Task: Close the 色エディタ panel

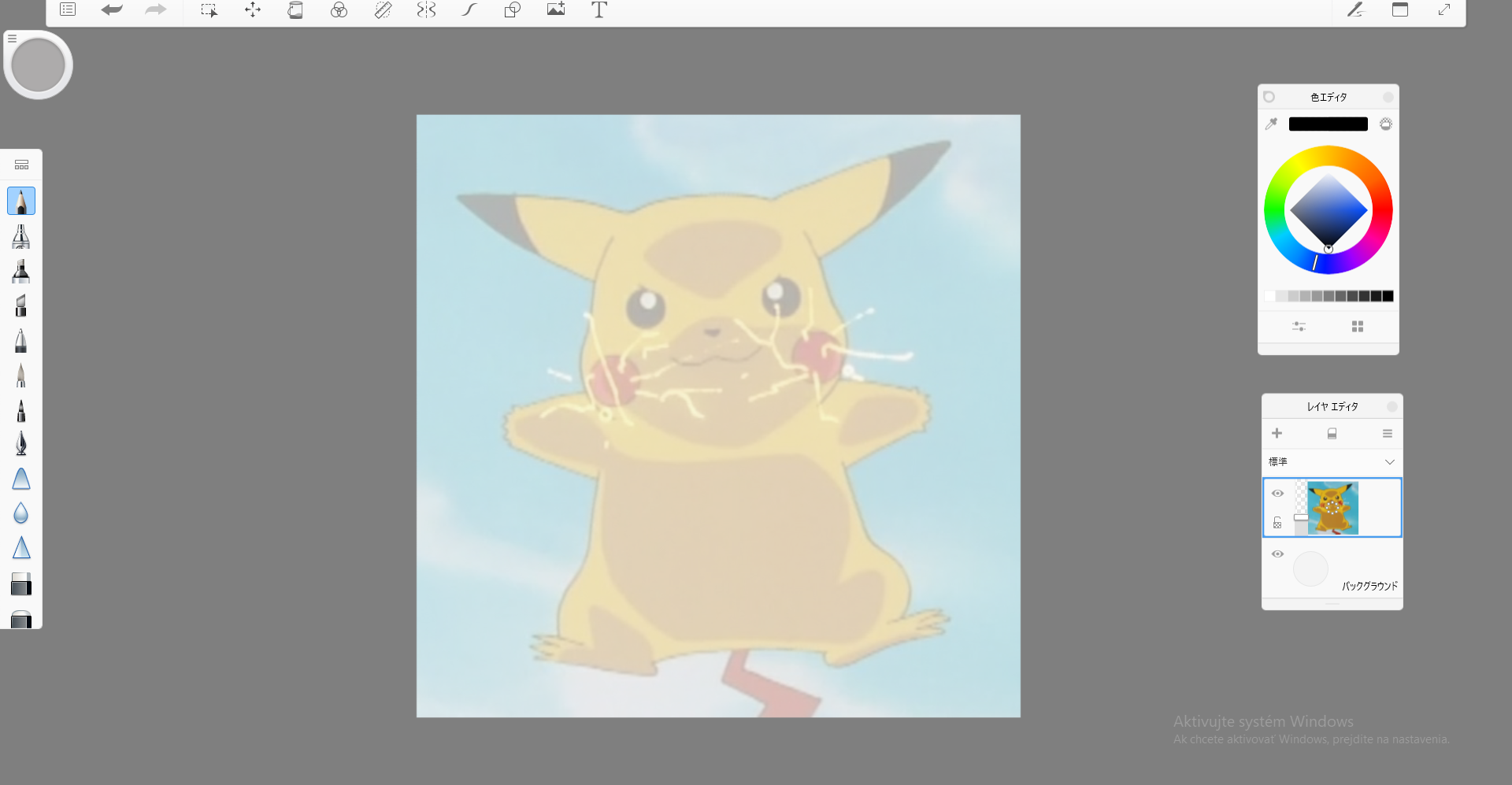Action: pos(1388,97)
